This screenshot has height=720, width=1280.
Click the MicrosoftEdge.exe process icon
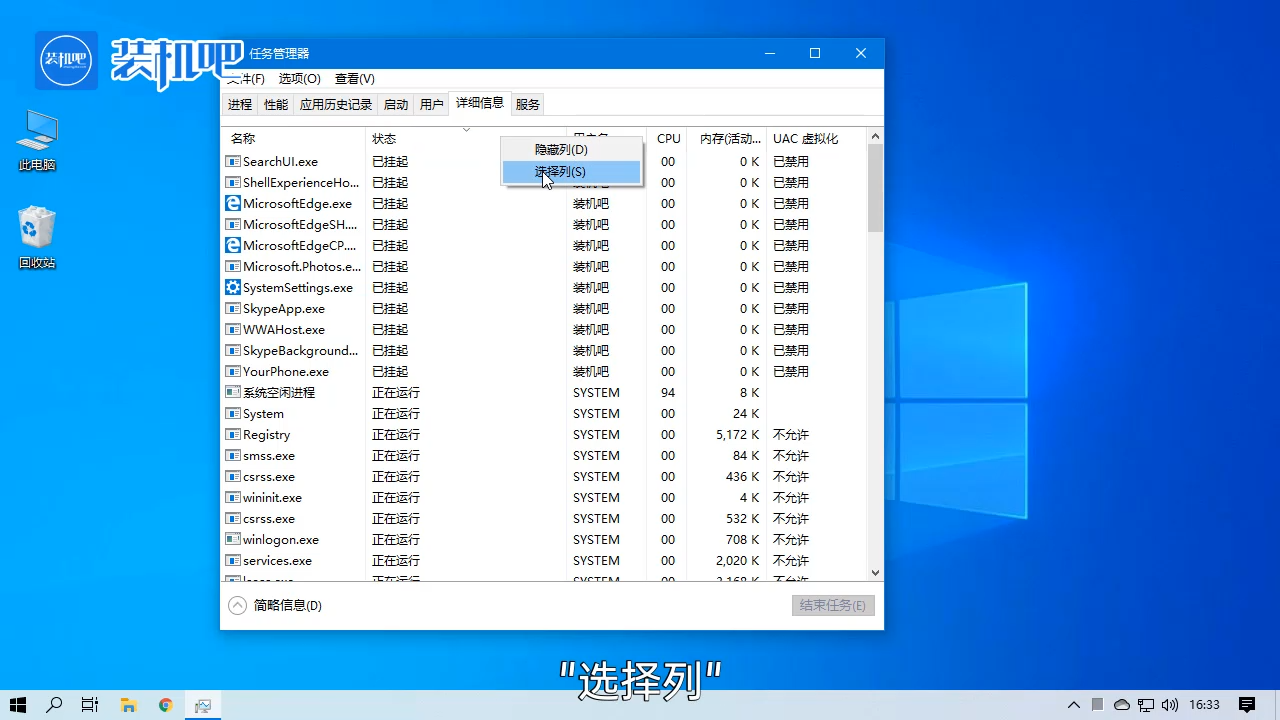tap(233, 203)
